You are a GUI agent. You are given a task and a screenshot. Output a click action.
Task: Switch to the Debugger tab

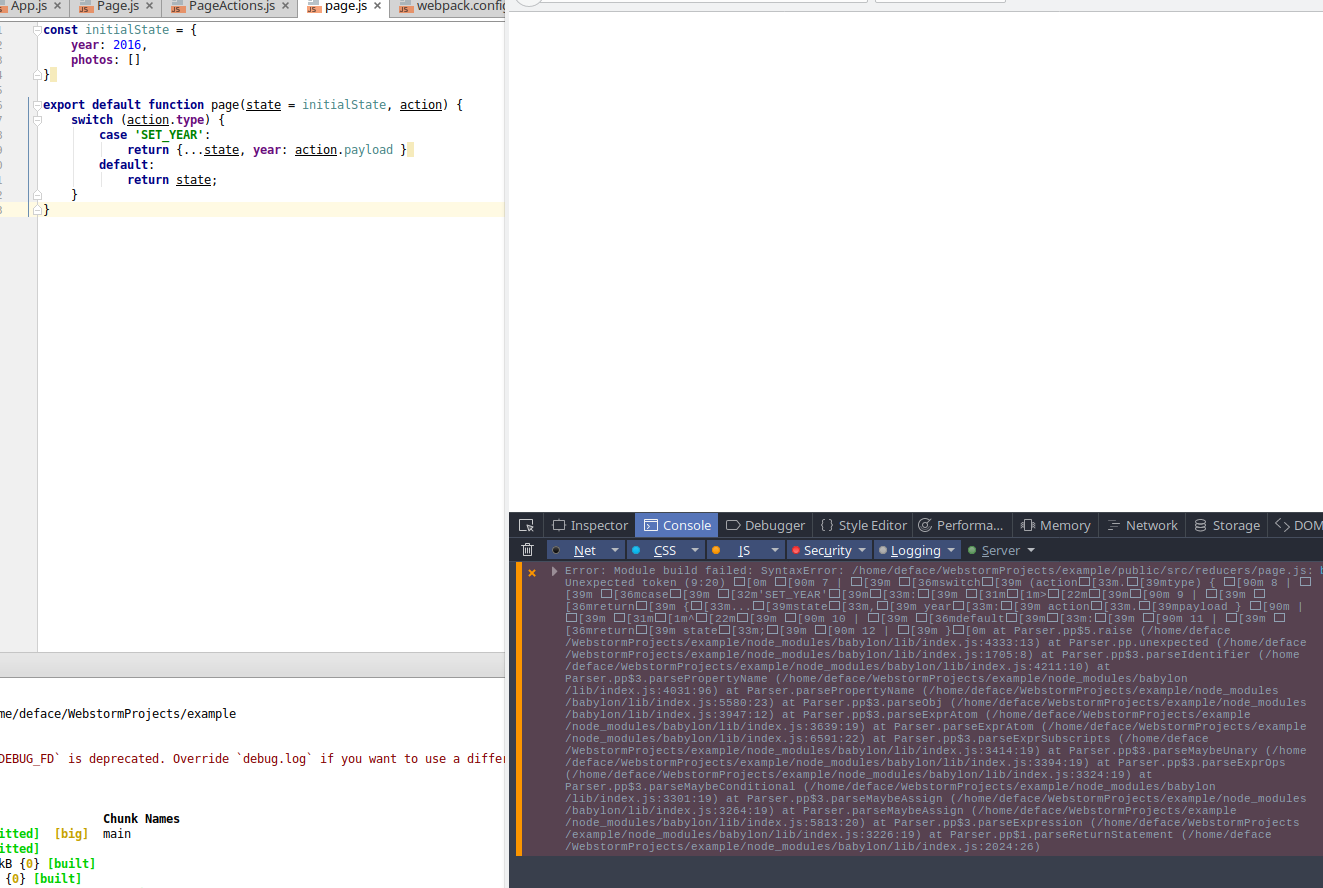(765, 525)
